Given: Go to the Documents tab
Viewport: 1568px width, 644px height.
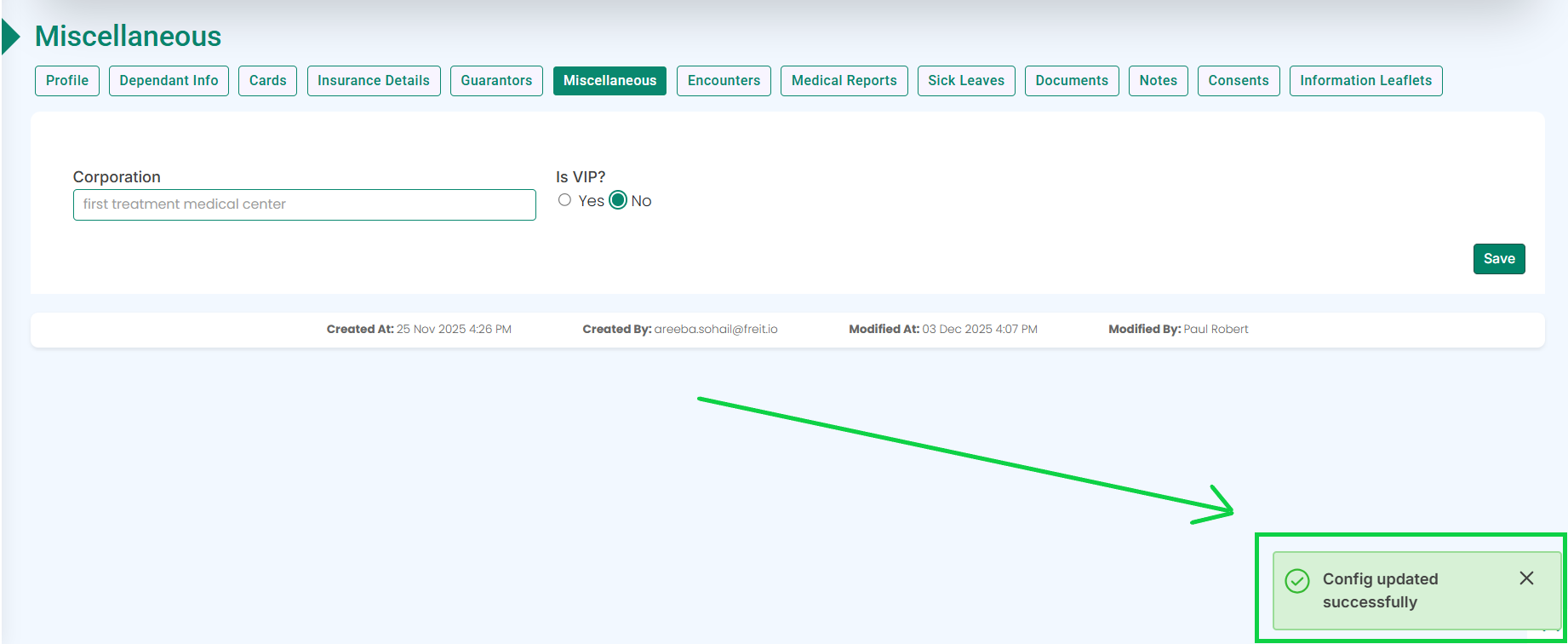Looking at the screenshot, I should coord(1072,81).
